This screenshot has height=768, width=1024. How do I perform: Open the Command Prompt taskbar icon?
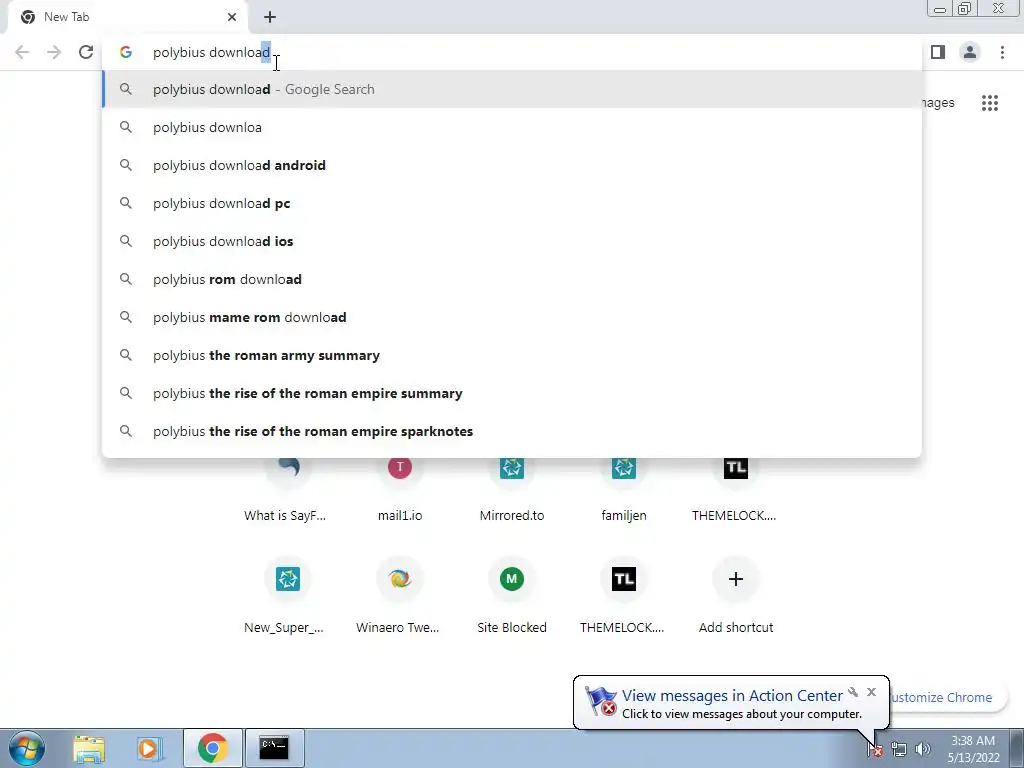click(x=274, y=748)
